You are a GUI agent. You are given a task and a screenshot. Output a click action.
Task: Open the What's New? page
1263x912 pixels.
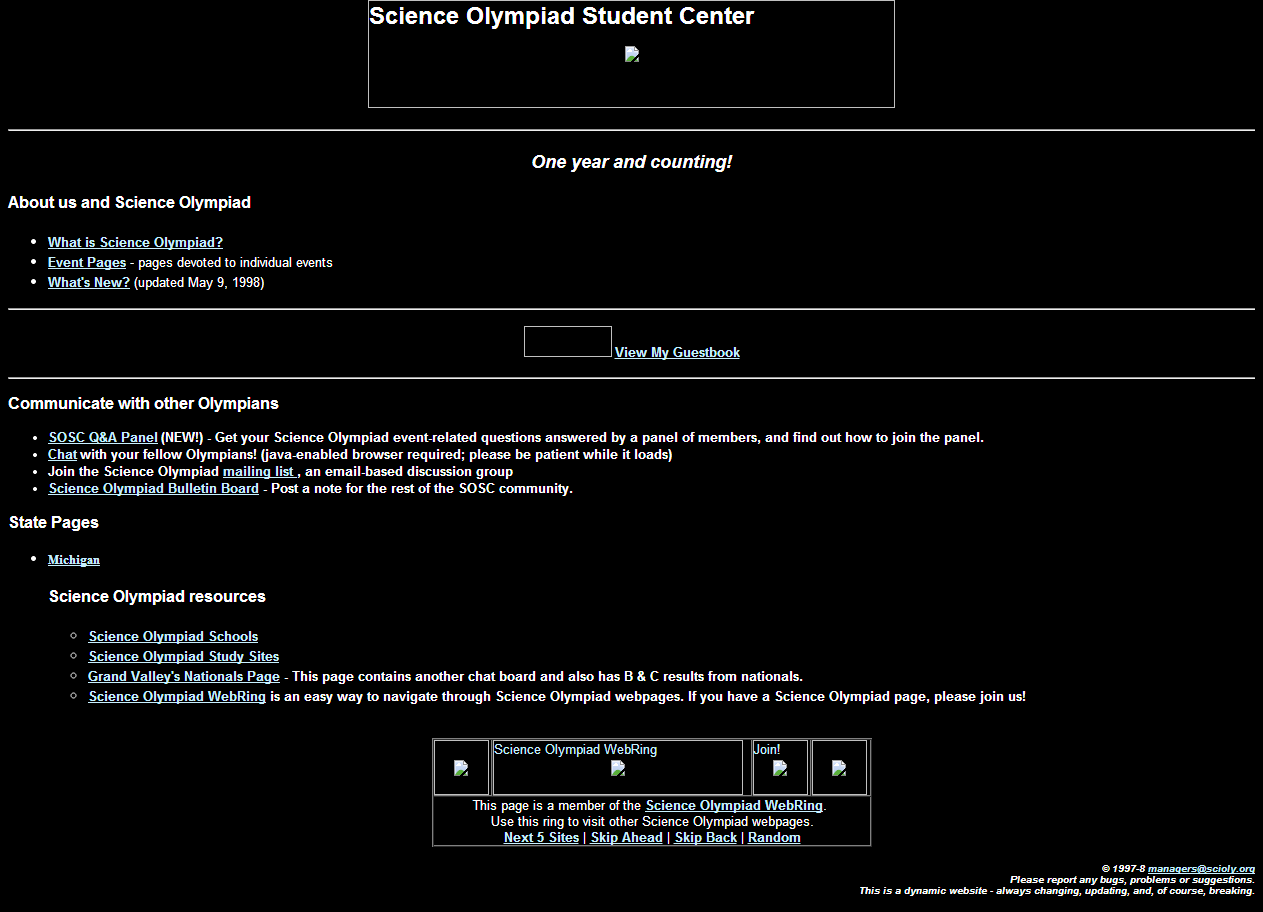click(x=89, y=282)
